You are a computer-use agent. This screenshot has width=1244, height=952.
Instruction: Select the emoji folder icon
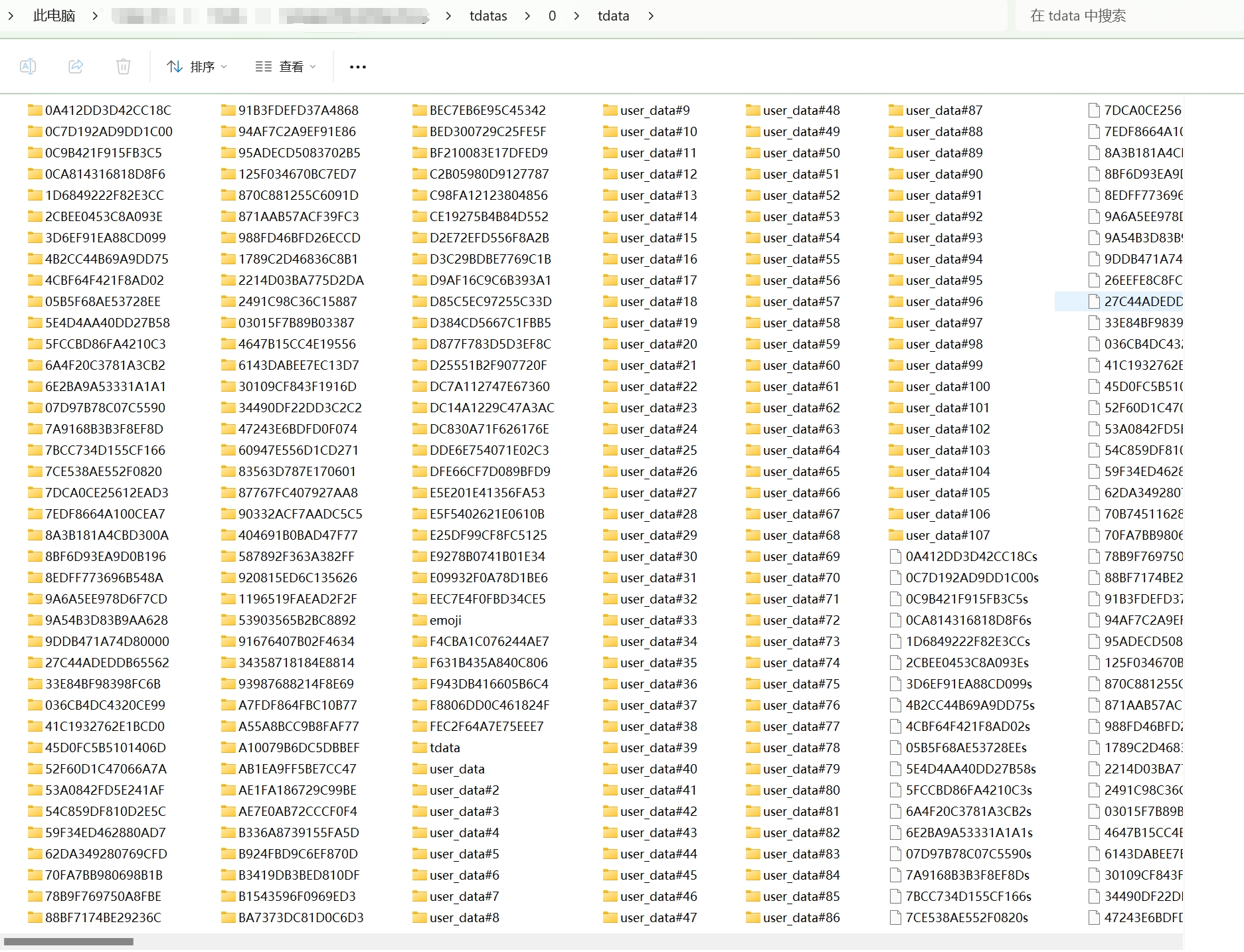pos(419,620)
